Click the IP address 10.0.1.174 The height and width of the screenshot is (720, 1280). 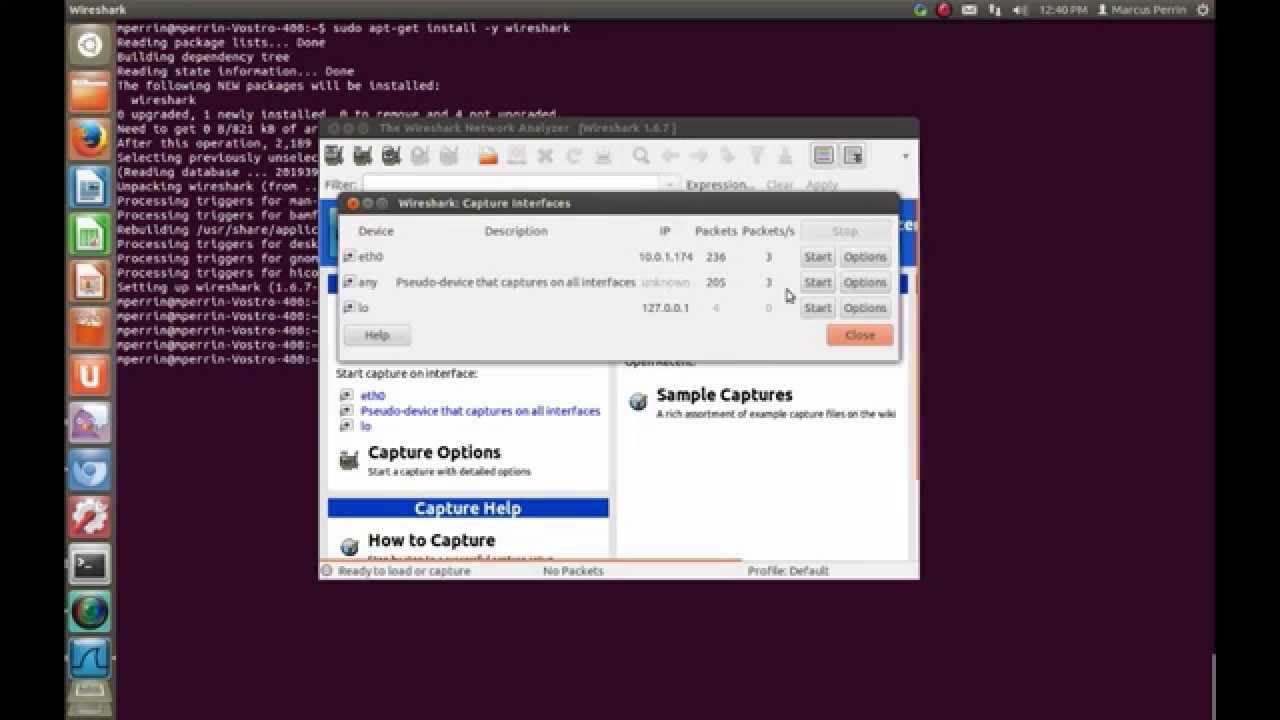[x=665, y=257]
